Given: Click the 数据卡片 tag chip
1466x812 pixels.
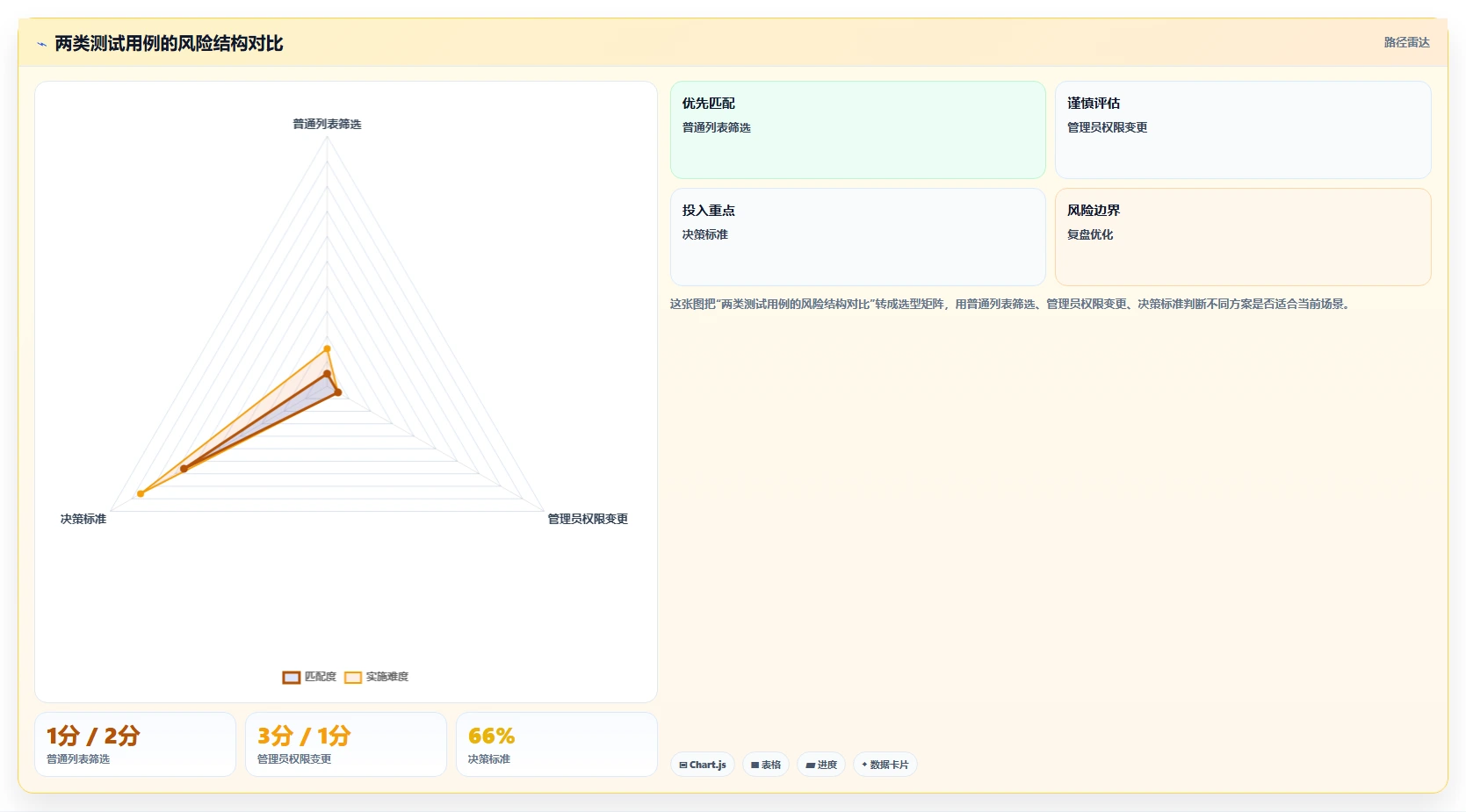Looking at the screenshot, I should coord(885,765).
